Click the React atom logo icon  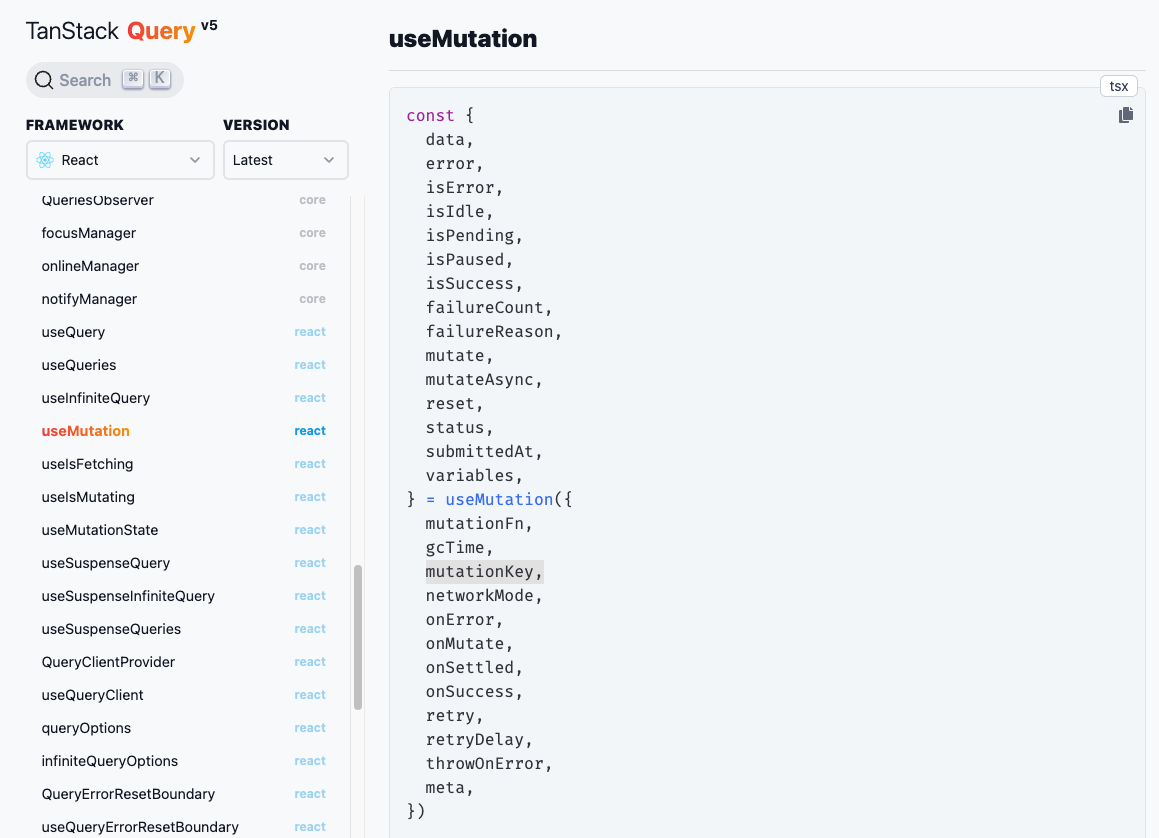[45, 160]
